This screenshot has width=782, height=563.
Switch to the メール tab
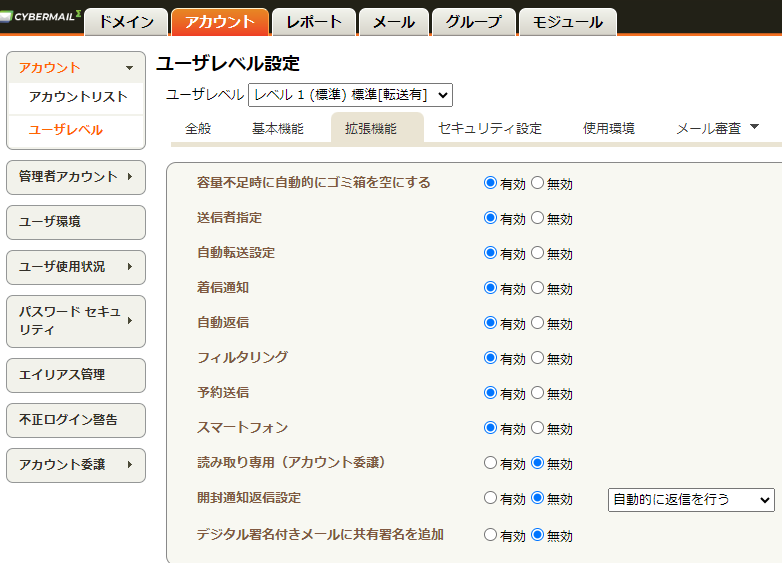point(394,22)
